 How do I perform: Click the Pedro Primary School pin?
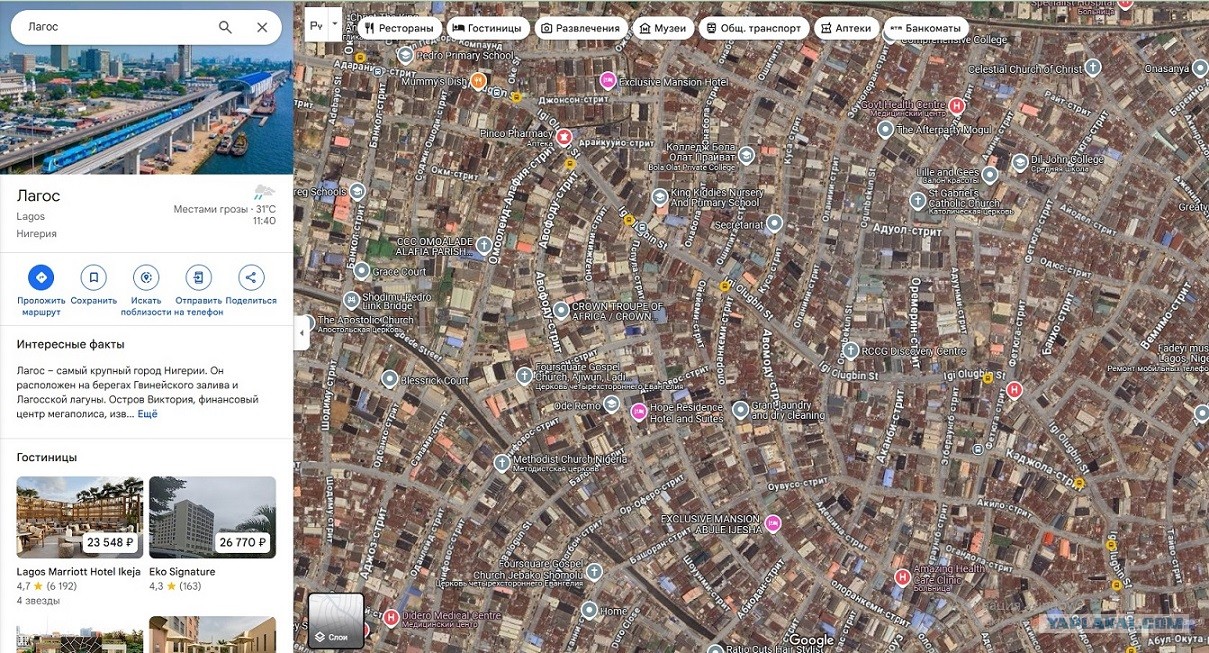click(405, 56)
